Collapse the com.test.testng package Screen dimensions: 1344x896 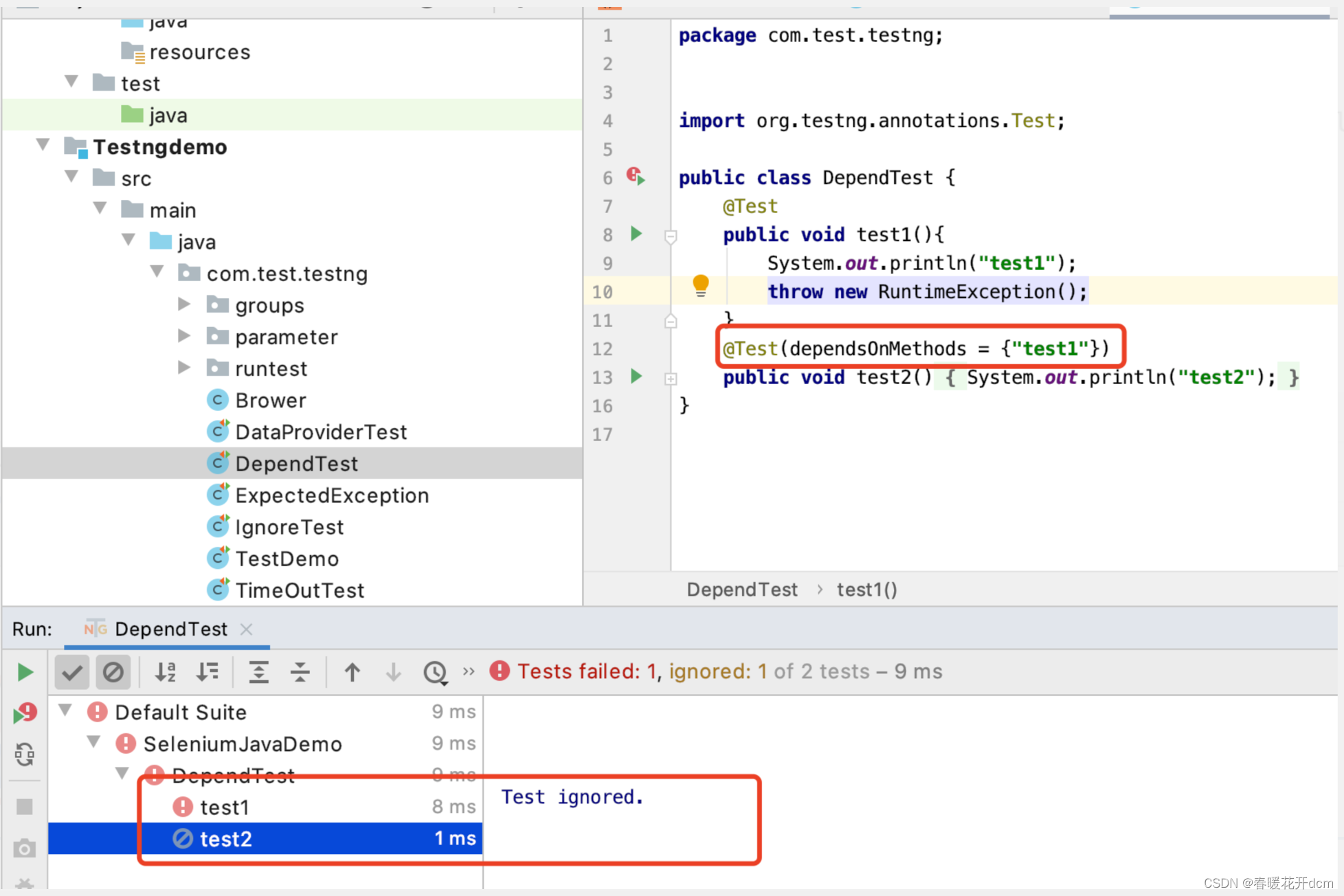point(157,271)
